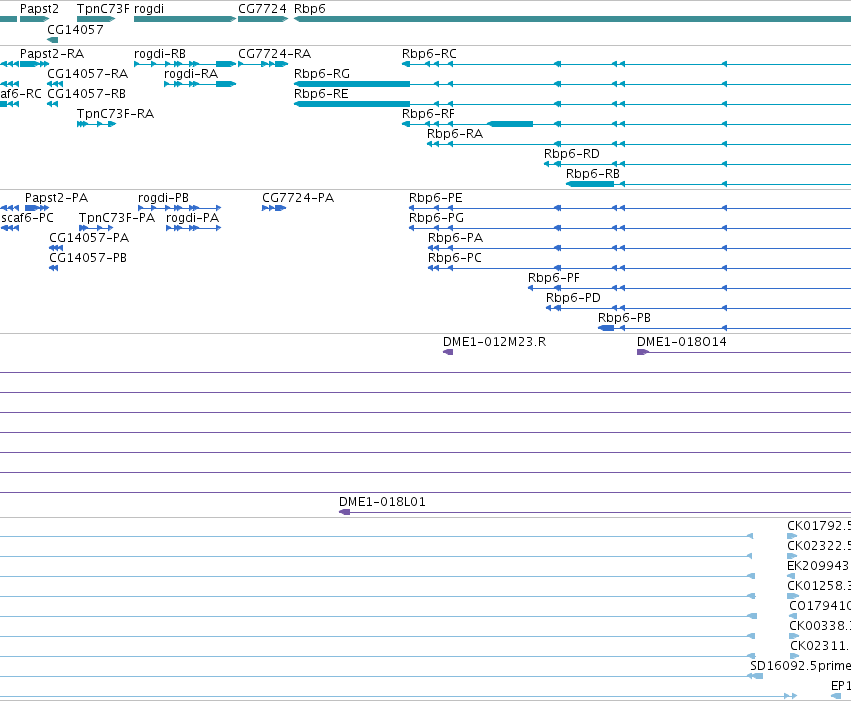Click transcript CG7724-RA

pos(275,54)
